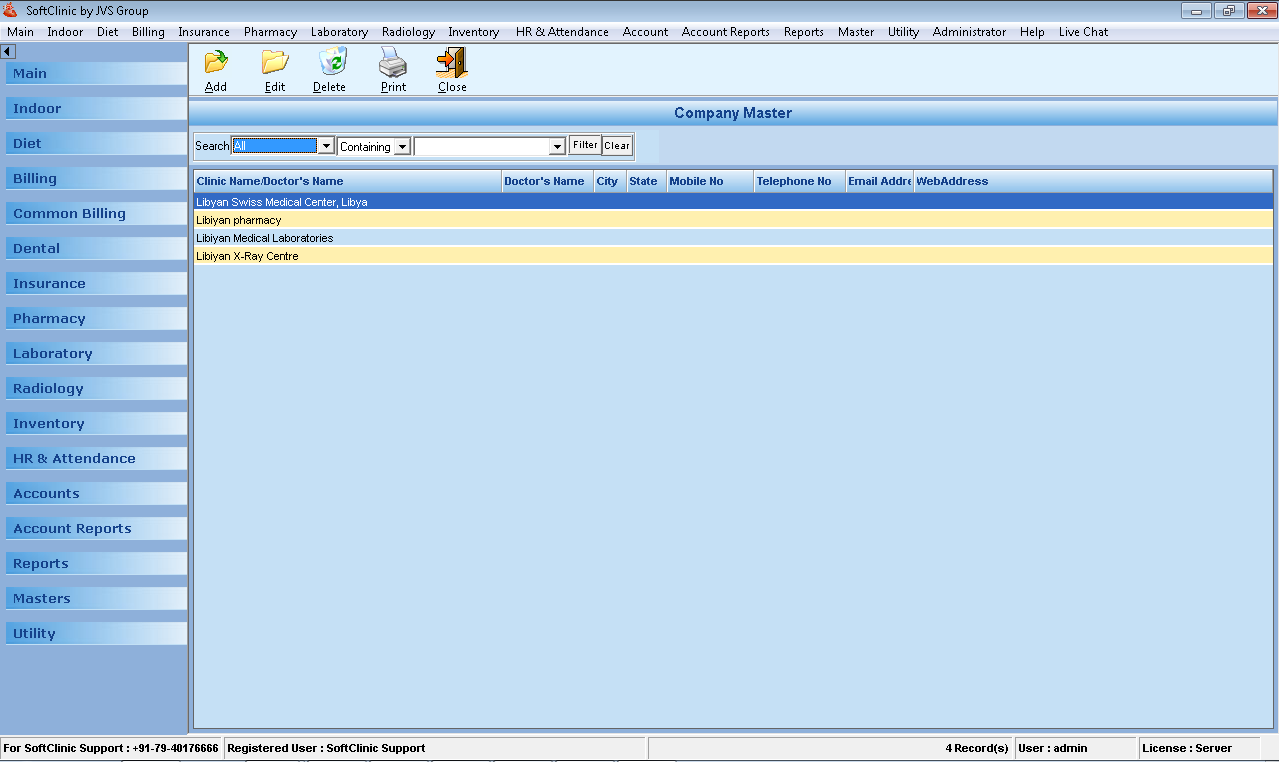The image size is (1279, 762).
Task: Open the search field dropdown showing All
Action: tap(326, 145)
